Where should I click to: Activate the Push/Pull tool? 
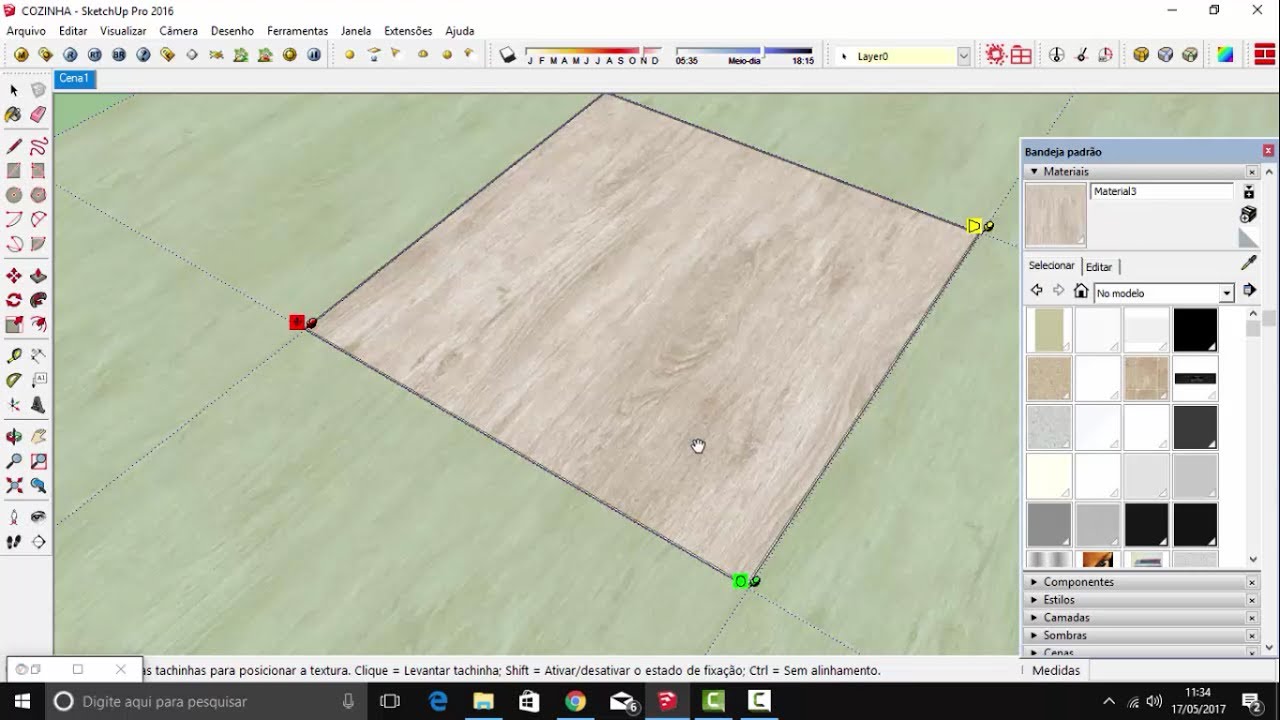[38, 276]
